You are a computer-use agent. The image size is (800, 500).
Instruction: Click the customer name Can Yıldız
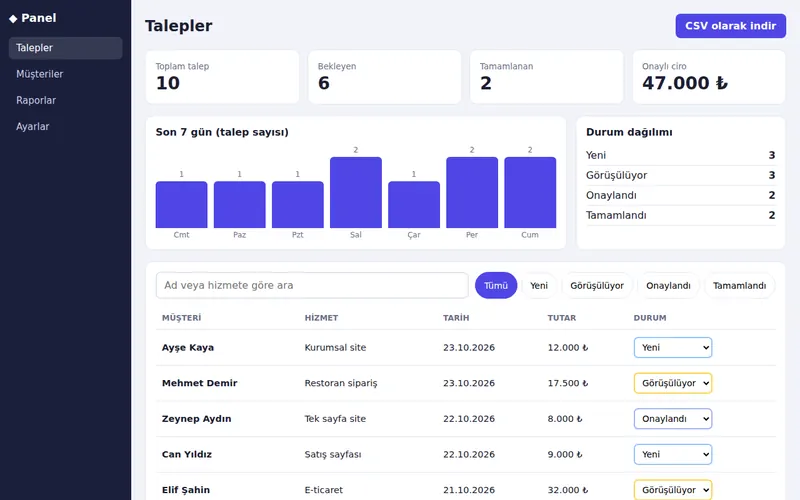point(187,455)
